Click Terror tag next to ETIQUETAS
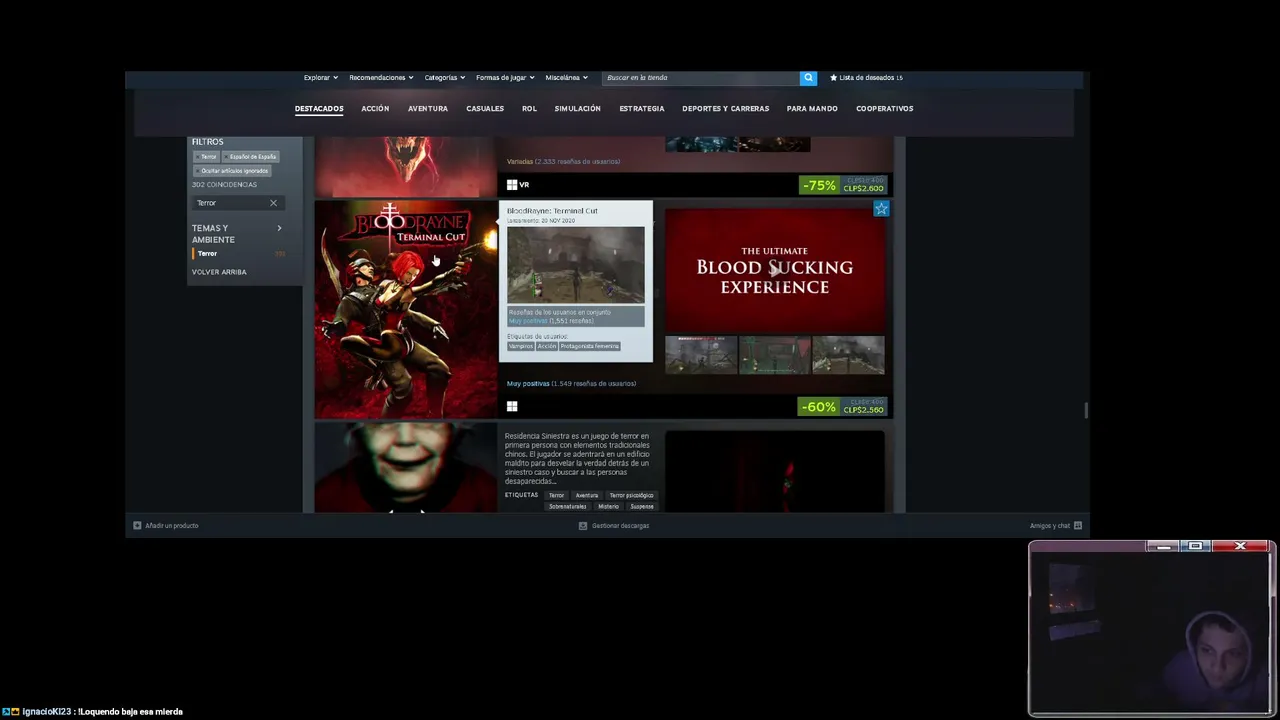 point(556,495)
